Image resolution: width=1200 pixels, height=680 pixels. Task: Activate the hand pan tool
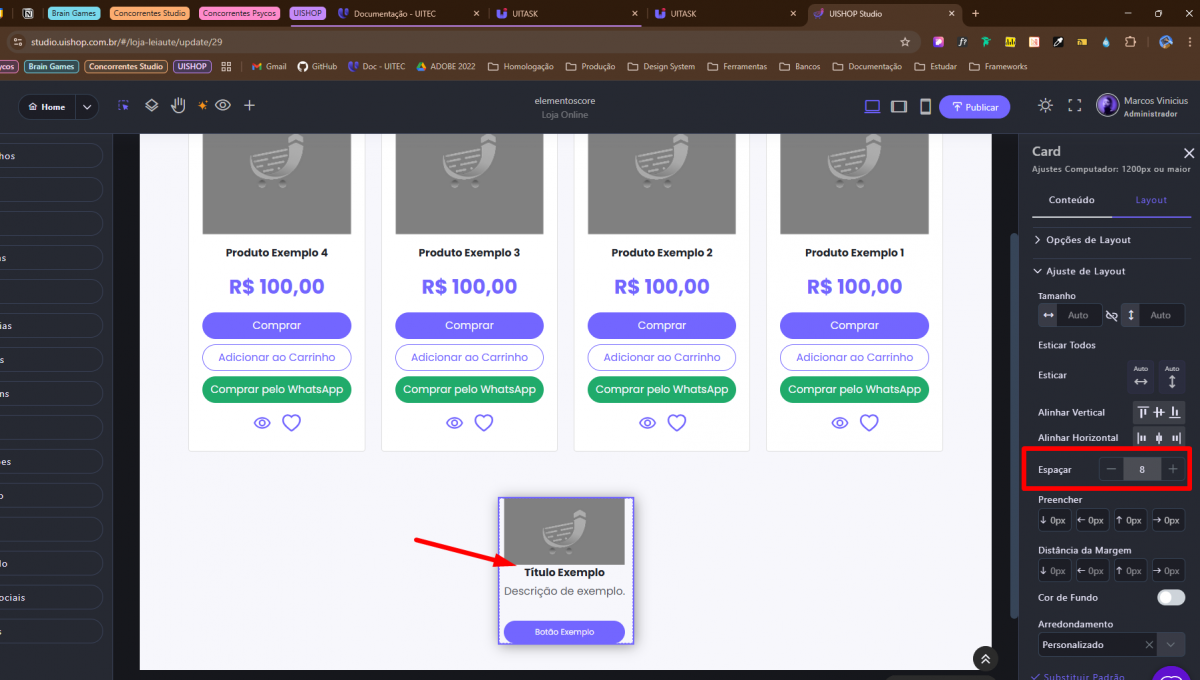coord(178,106)
